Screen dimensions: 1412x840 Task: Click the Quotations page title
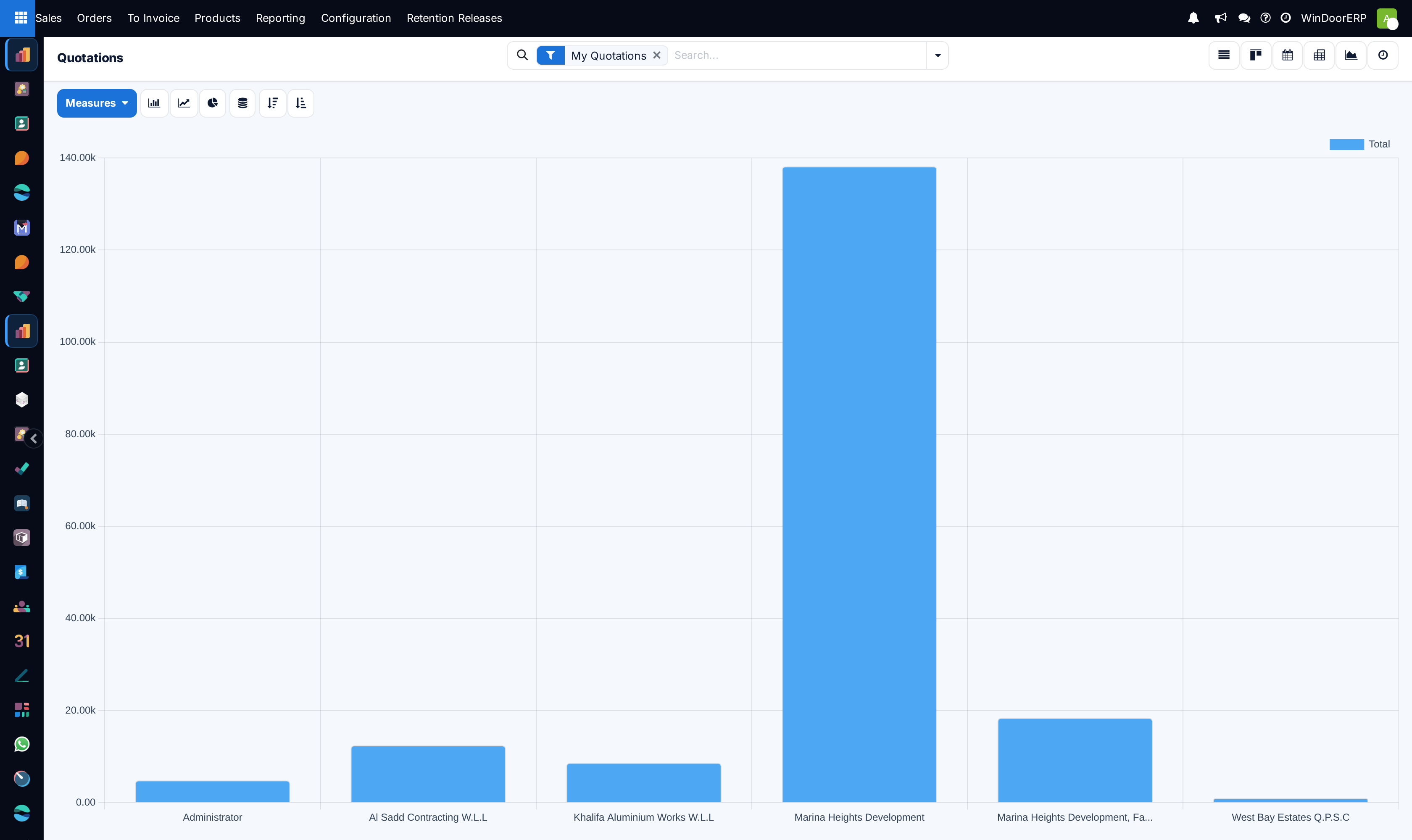coord(90,58)
